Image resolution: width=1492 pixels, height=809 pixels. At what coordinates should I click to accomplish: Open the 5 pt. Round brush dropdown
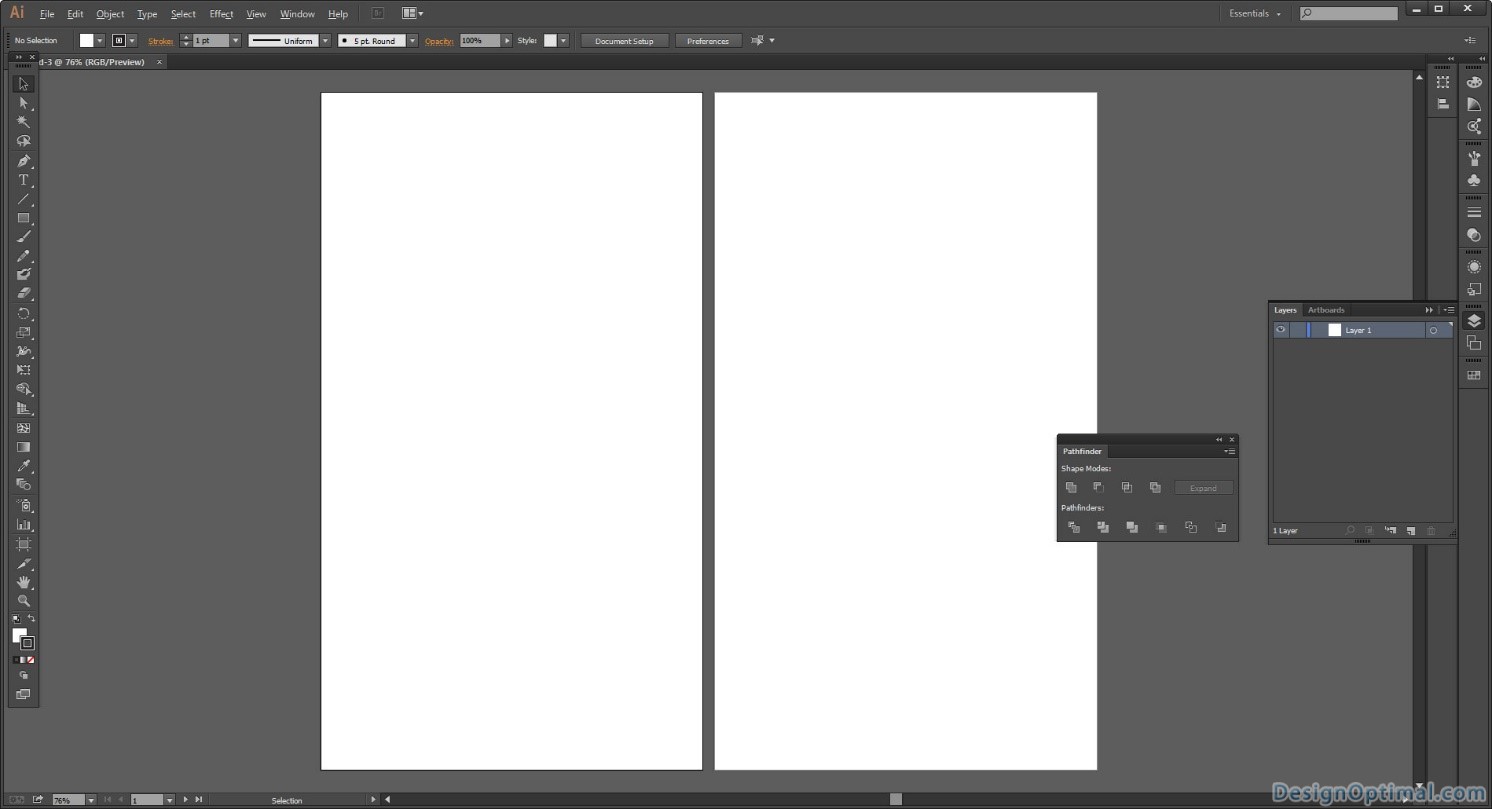(412, 41)
